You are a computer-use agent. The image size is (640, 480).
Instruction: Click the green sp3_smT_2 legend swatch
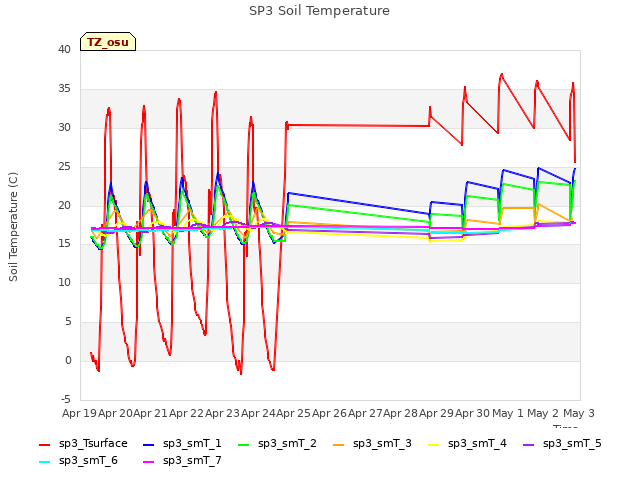click(244, 444)
